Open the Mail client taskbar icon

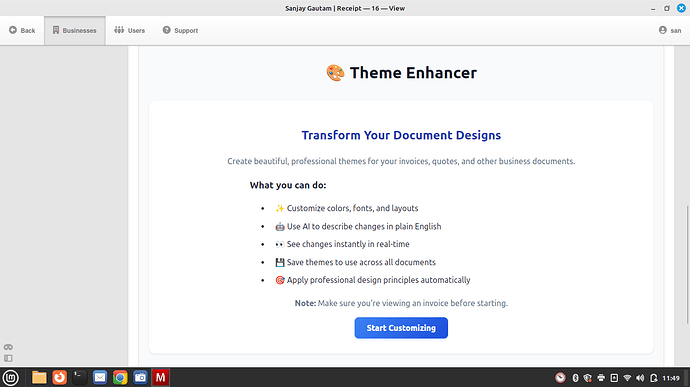click(100, 377)
